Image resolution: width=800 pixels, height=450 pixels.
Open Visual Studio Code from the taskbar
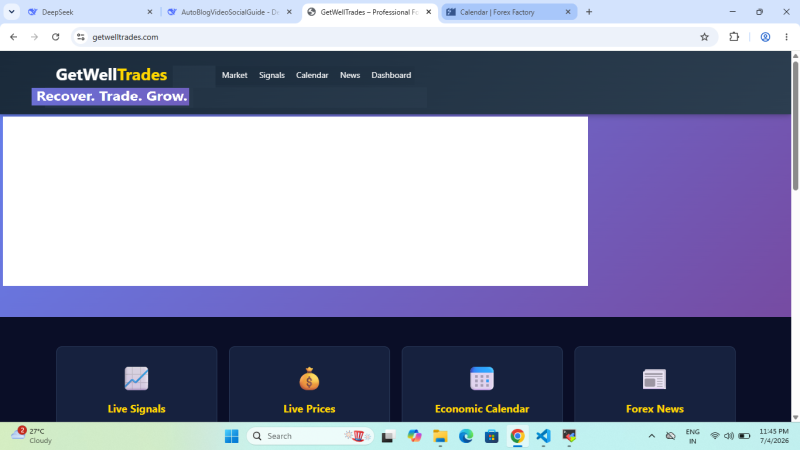click(x=543, y=436)
